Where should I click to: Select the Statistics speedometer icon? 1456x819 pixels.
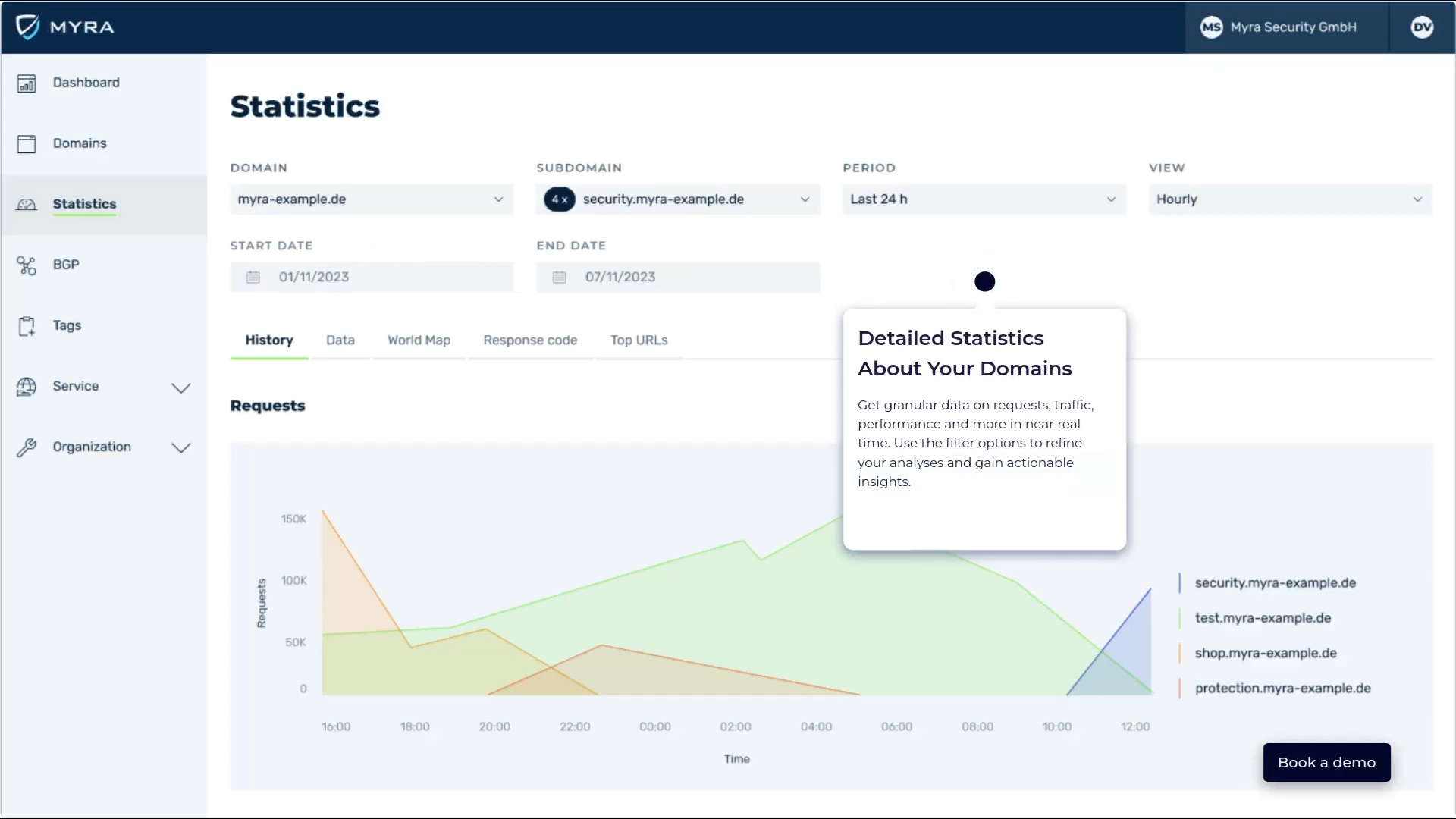[x=27, y=205]
